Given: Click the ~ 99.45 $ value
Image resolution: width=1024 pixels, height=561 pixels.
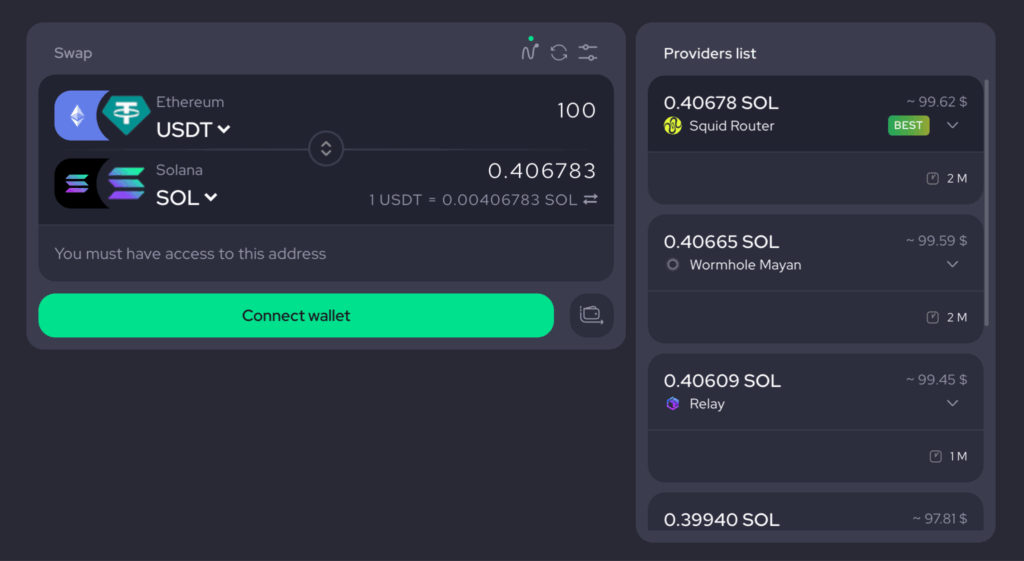Looking at the screenshot, I should [x=936, y=380].
